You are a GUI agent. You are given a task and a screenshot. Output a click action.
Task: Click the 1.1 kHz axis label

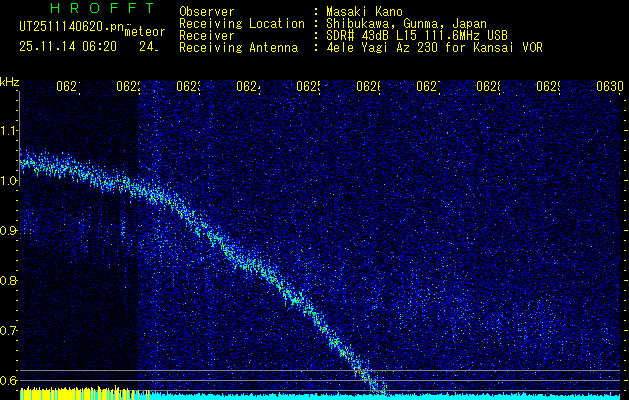coord(8,131)
